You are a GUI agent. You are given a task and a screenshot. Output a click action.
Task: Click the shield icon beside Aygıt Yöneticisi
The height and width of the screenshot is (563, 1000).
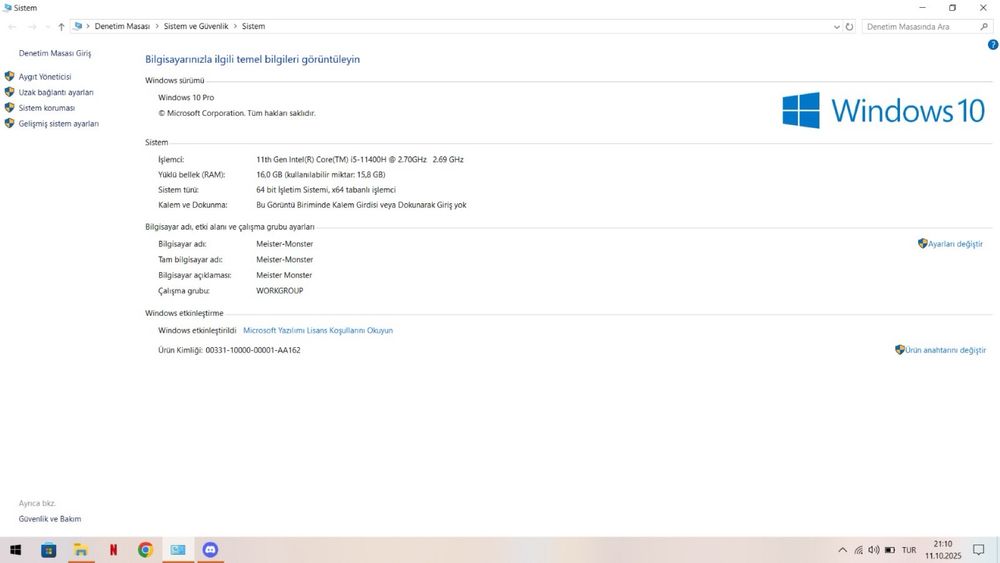click(x=9, y=76)
